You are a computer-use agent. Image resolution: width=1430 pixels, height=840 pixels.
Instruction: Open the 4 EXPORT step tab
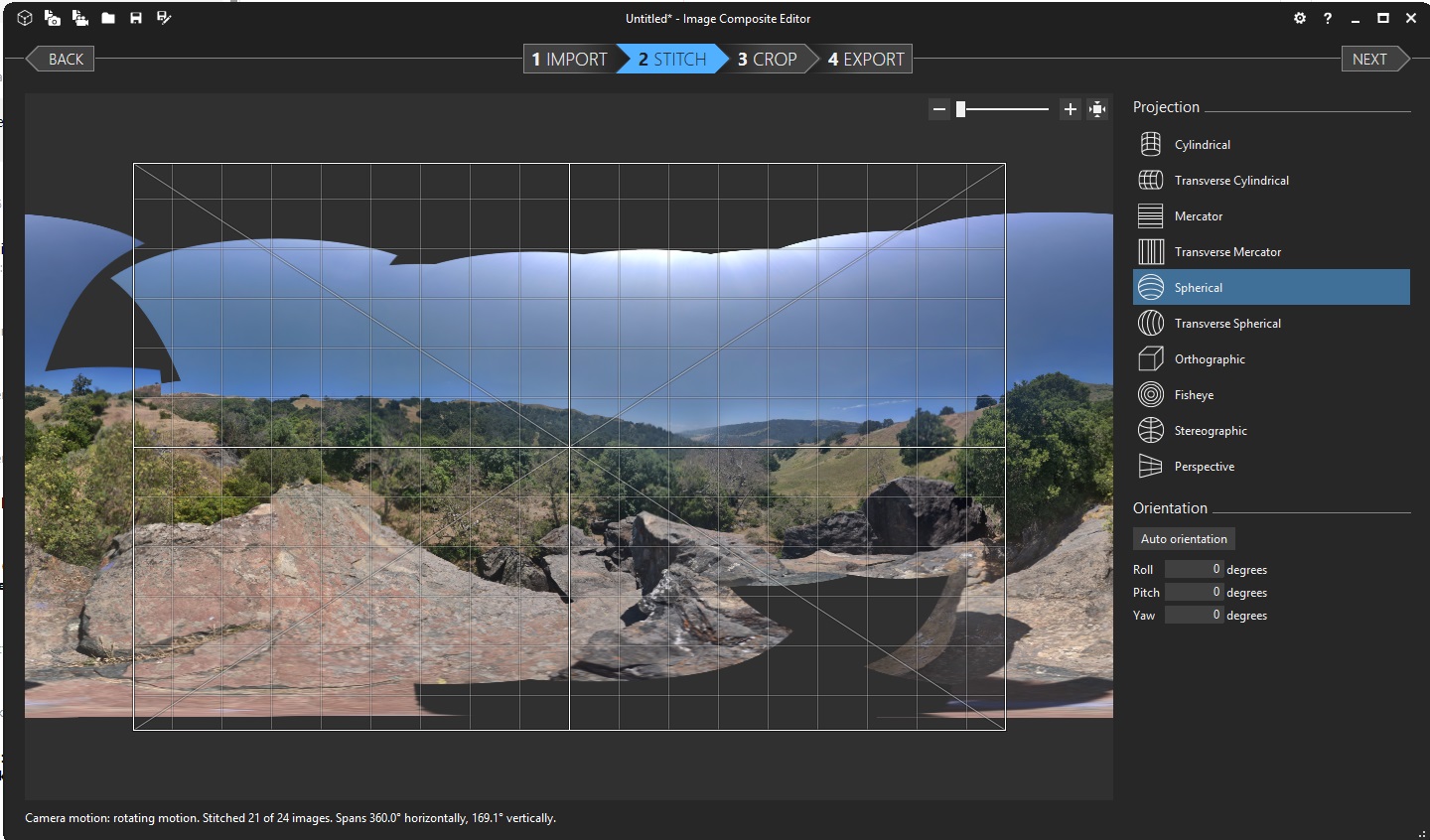point(866,60)
